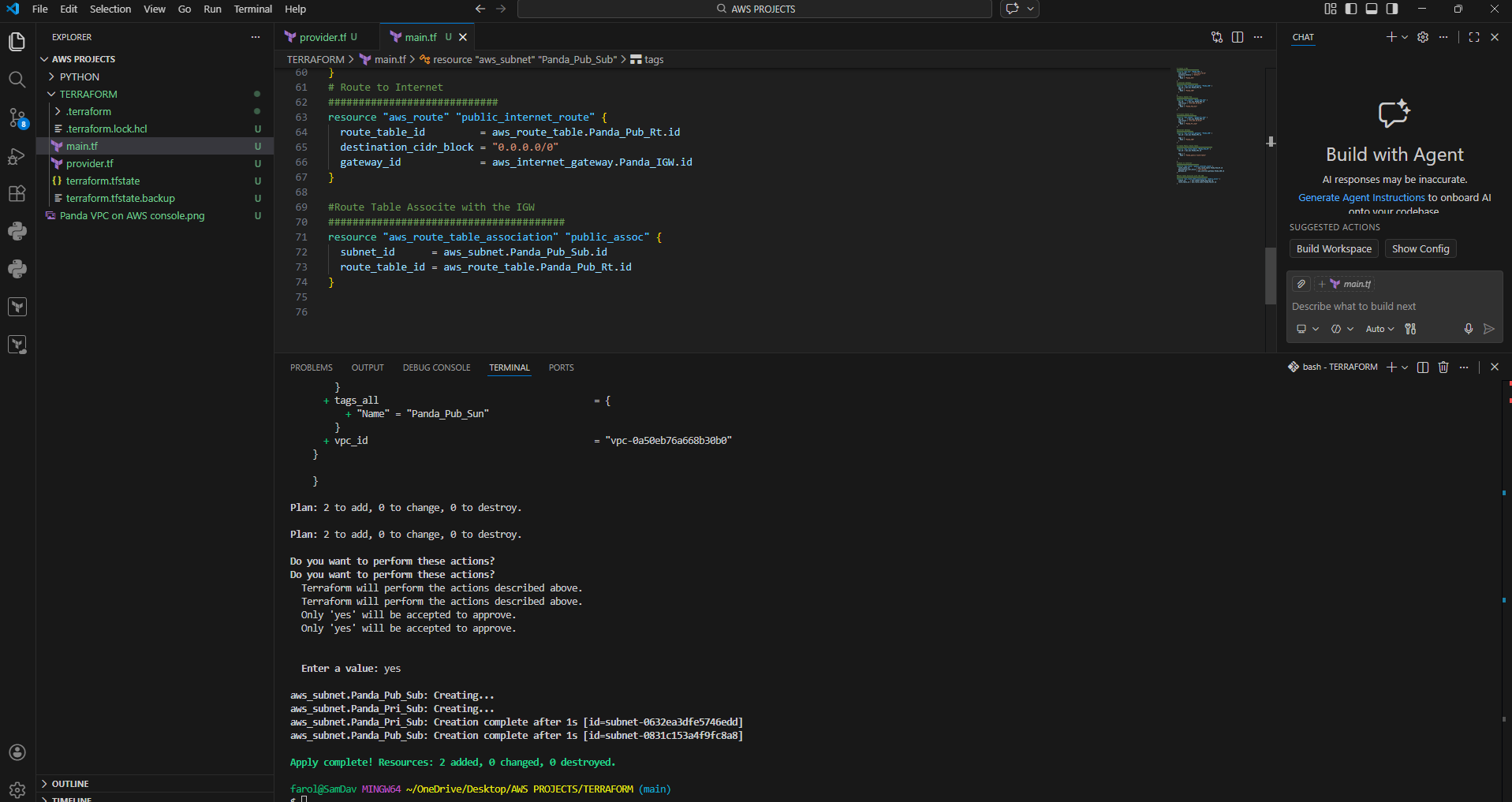Image resolution: width=1512 pixels, height=802 pixels.
Task: Click the Show Config button
Action: point(1421,248)
